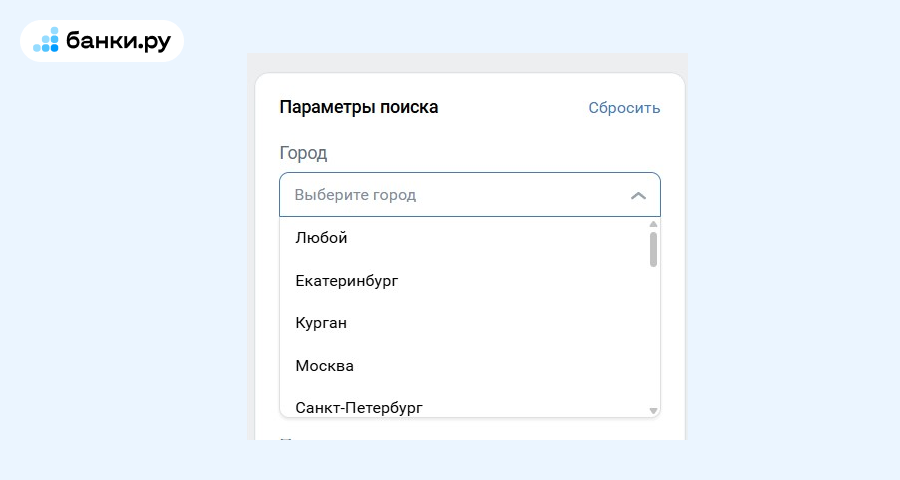Open the банки.ру wordmark text link
This screenshot has height=480, width=900.
point(118,41)
